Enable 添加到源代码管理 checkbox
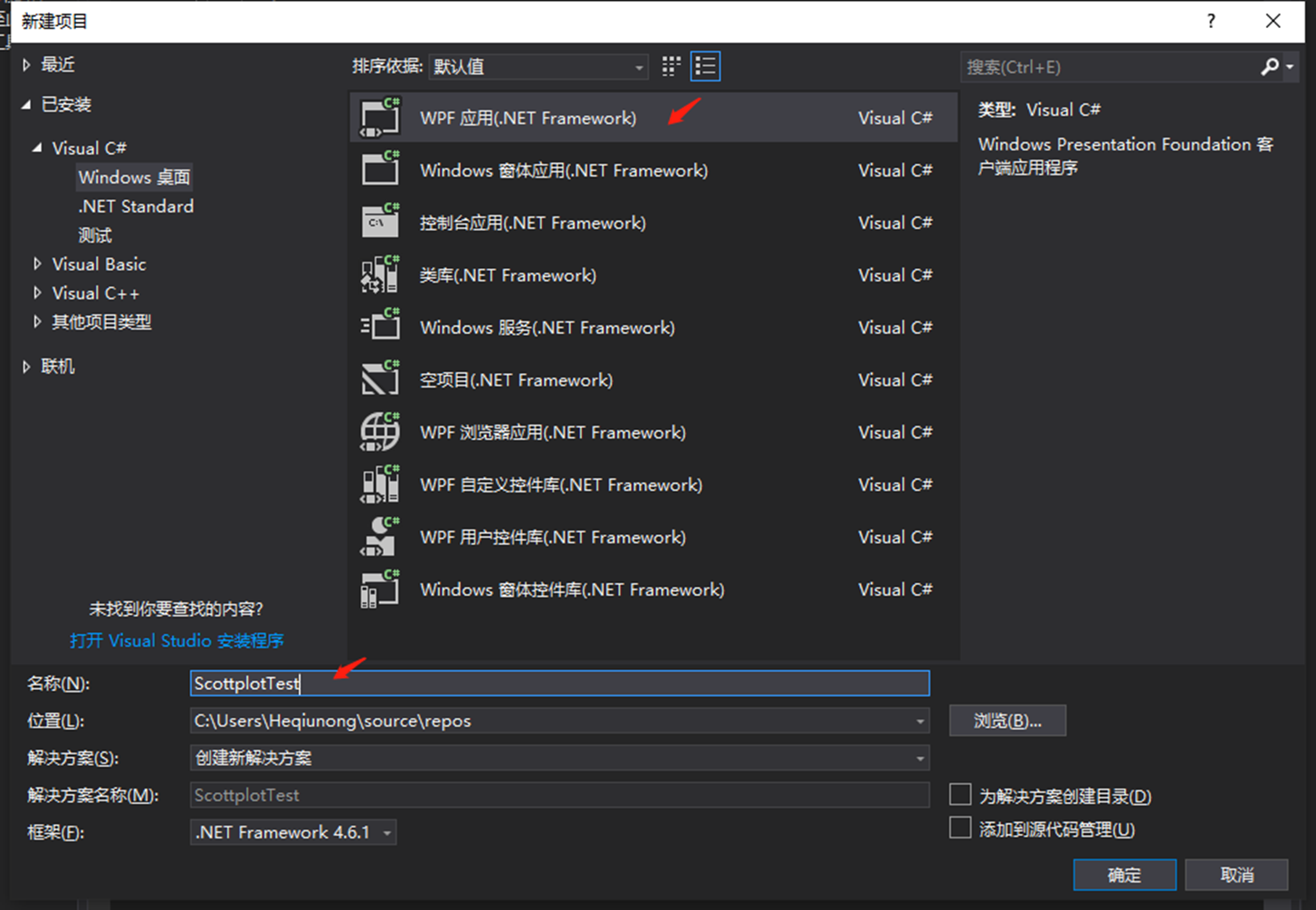 coord(960,828)
